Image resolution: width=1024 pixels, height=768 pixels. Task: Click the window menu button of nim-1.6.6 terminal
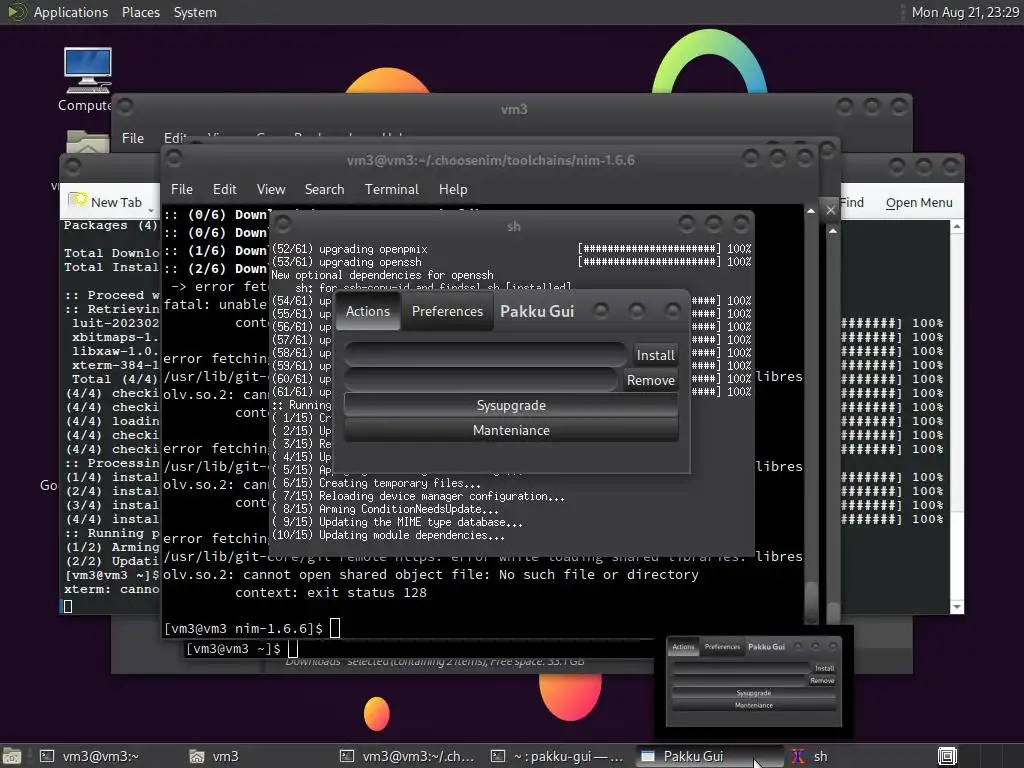(x=174, y=157)
